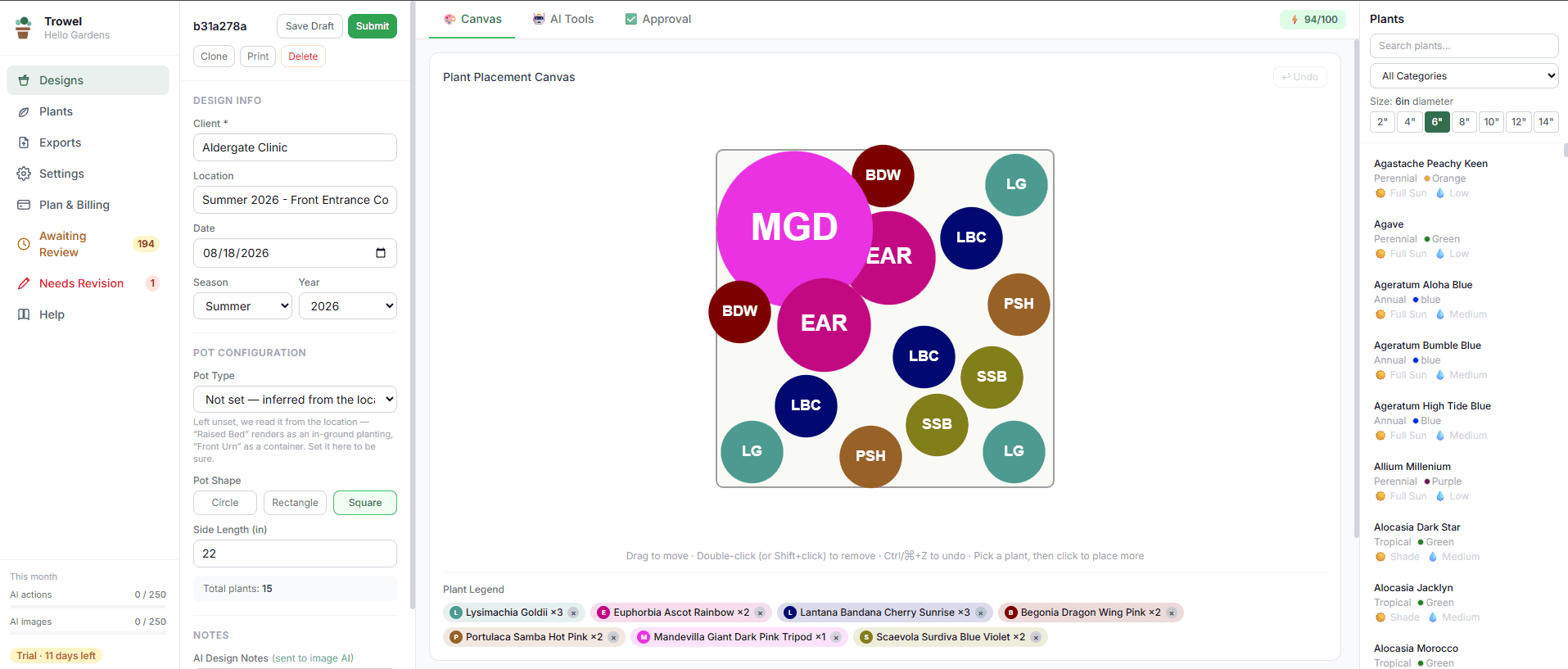Screen dimensions: 1568x669
Task: Click the Trowel plant logo icon
Action: 23,28
